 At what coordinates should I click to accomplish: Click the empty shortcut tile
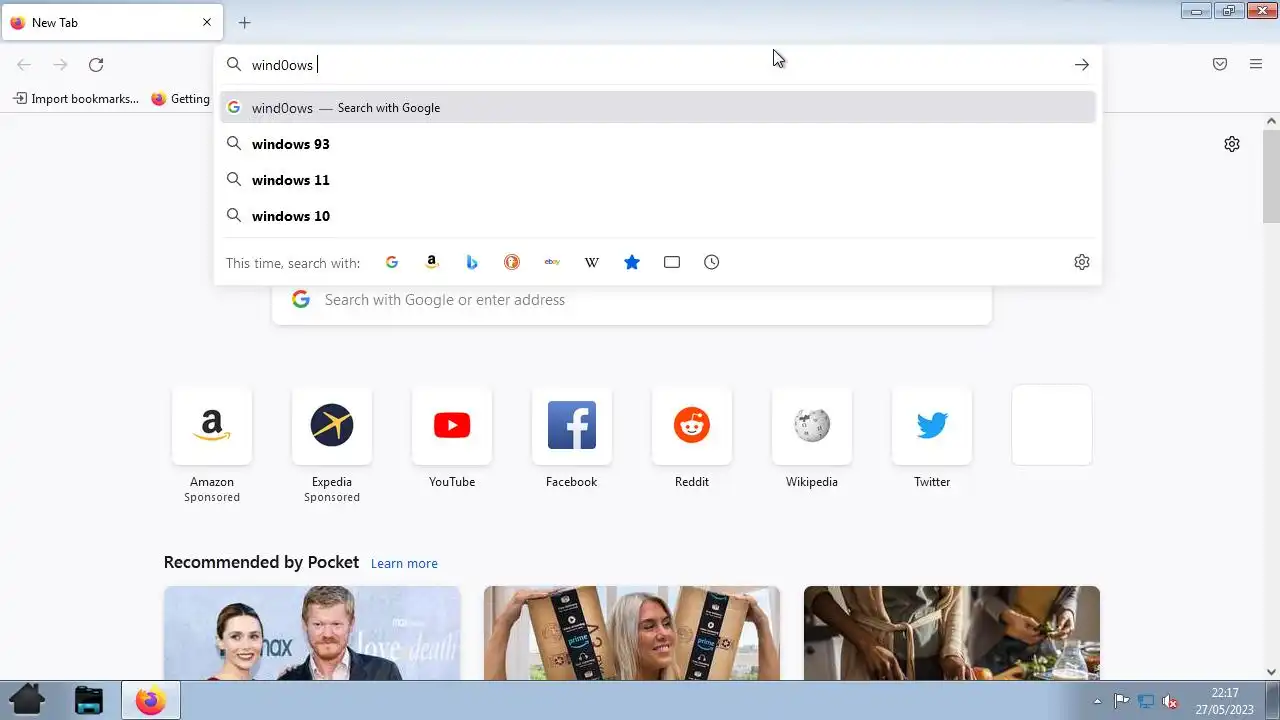point(1052,425)
